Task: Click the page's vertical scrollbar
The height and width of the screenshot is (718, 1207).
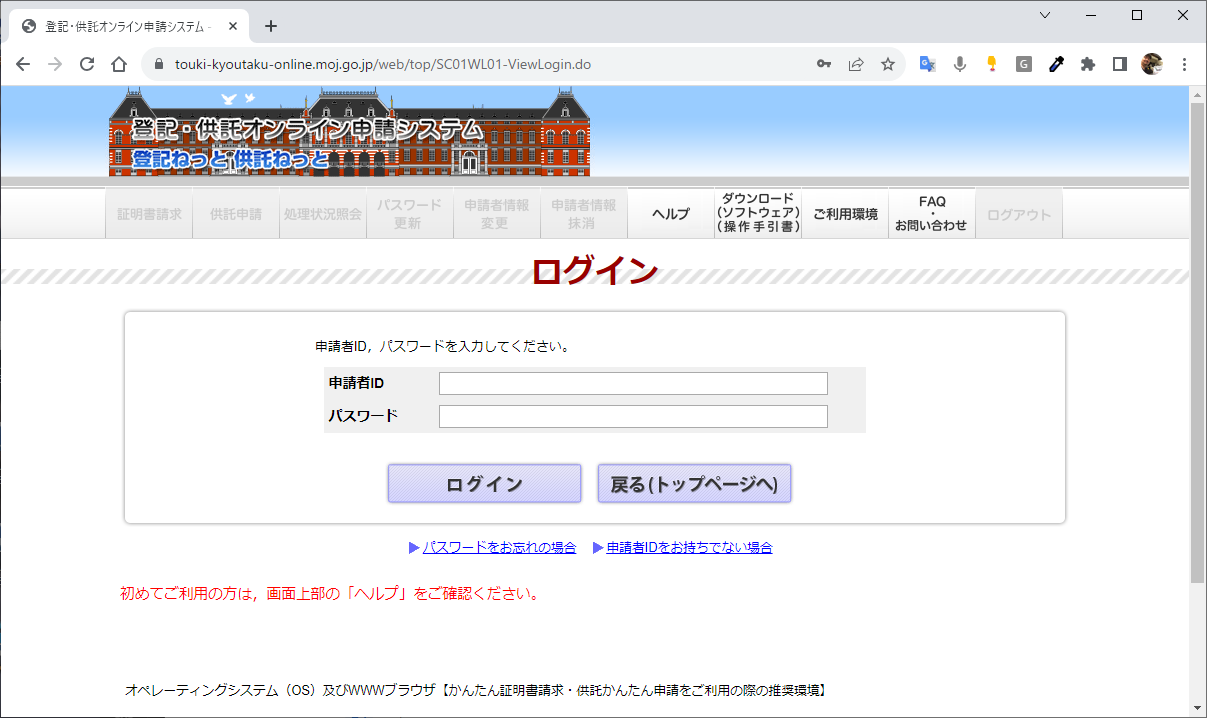Action: click(x=1197, y=340)
